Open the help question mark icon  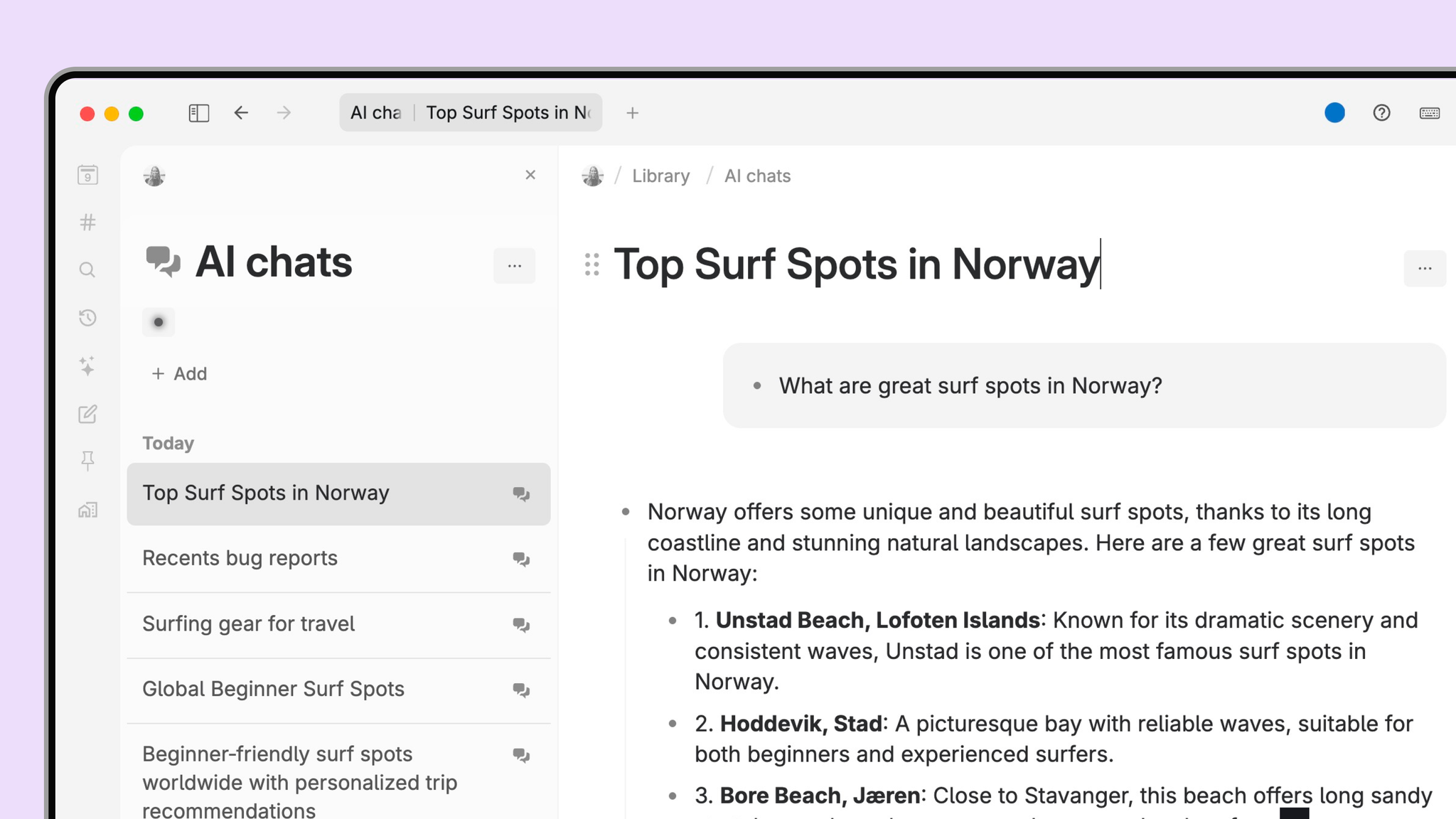(1381, 113)
